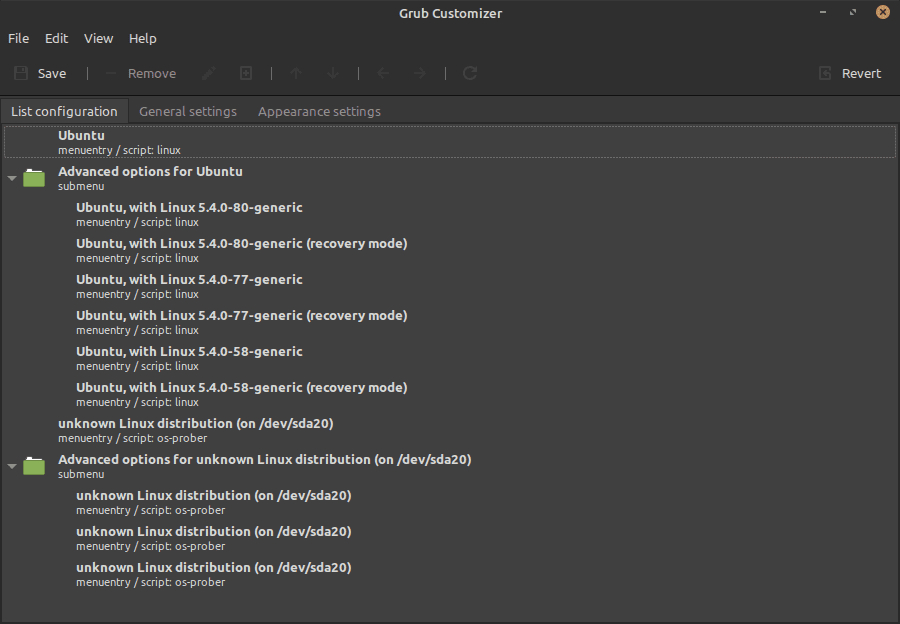Close the Grub Customizer window

(x=883, y=12)
